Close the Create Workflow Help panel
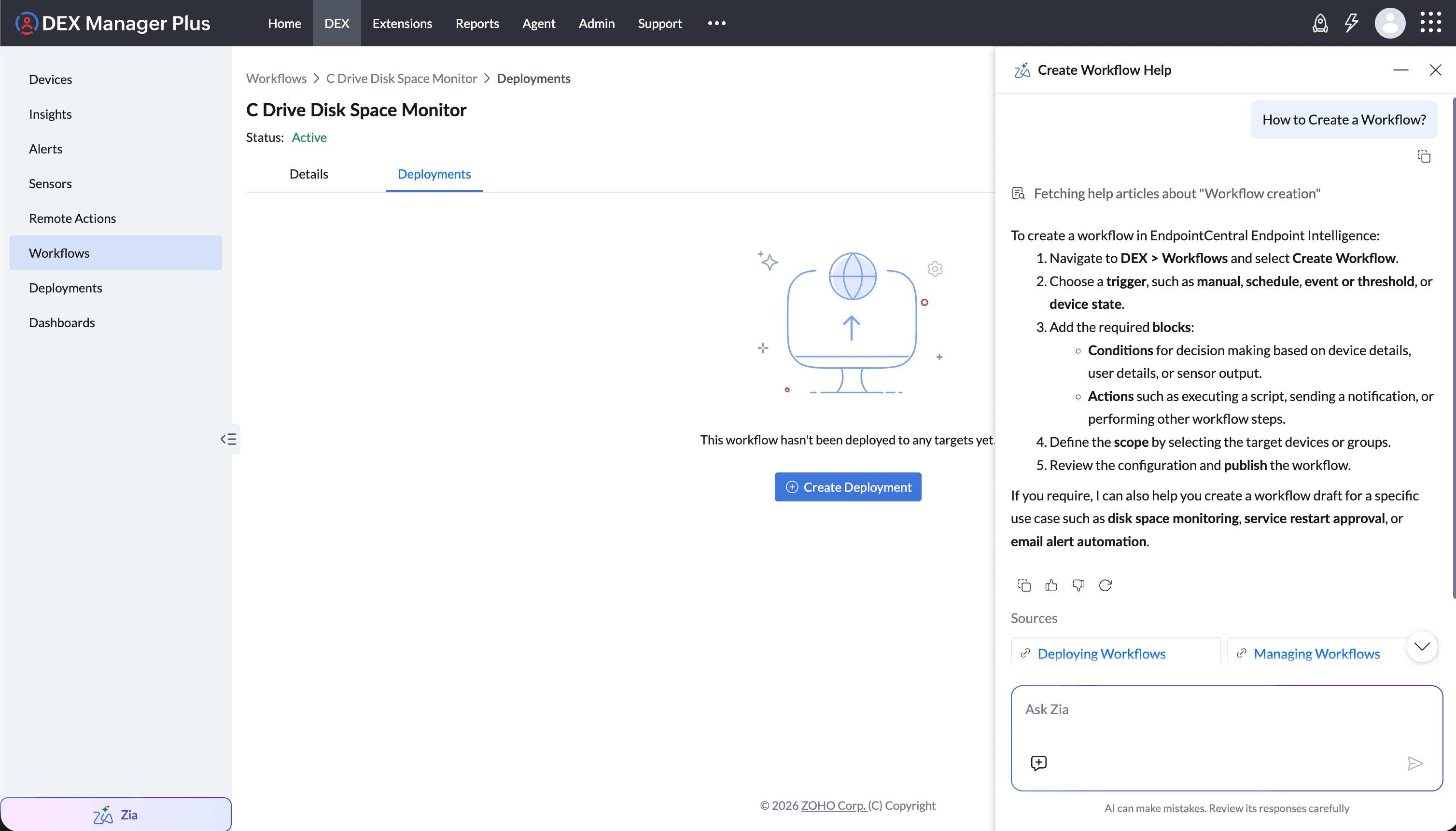The height and width of the screenshot is (831, 1456). point(1435,70)
